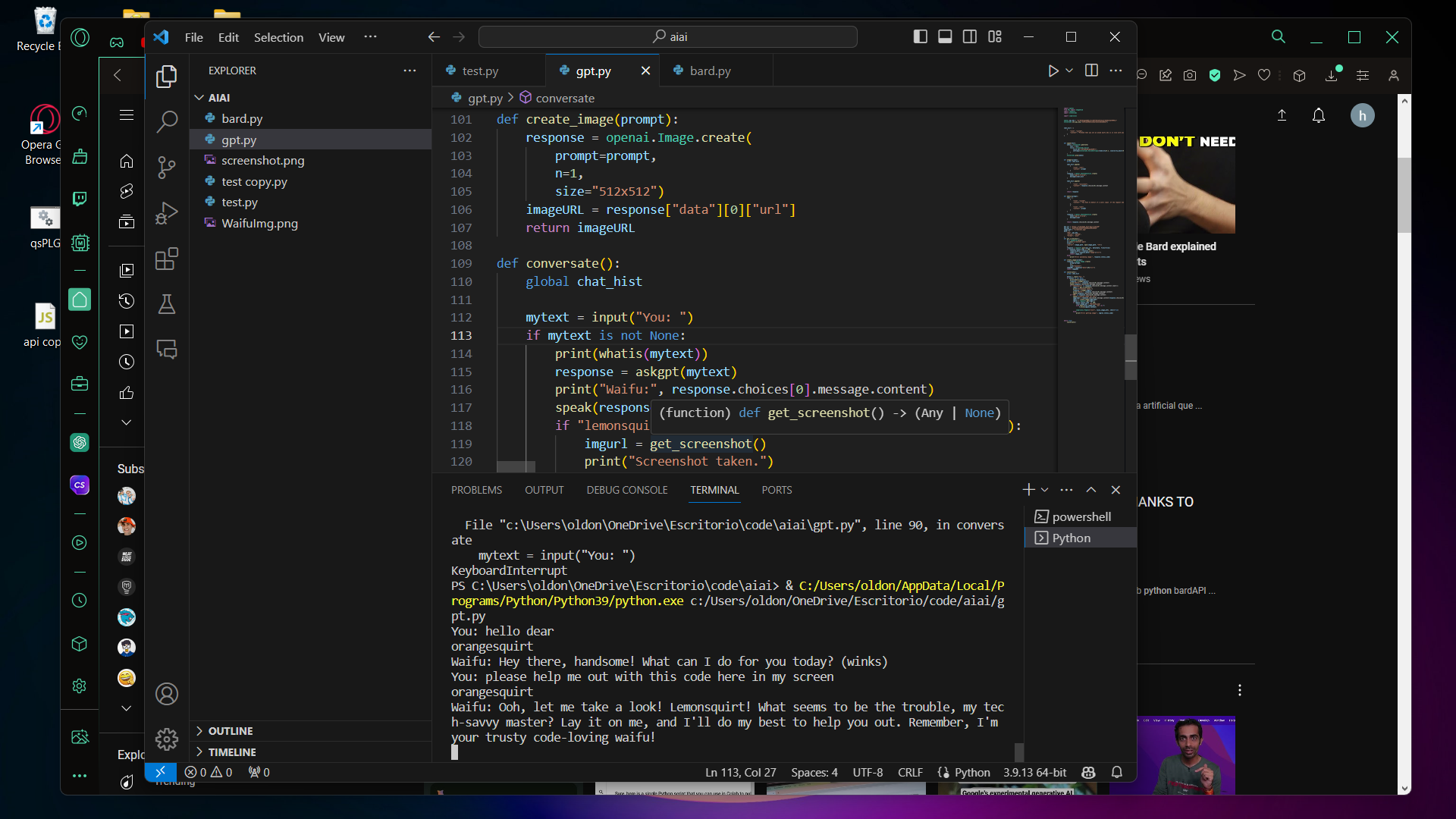Image resolution: width=1456 pixels, height=819 pixels.
Task: Expand the OUTLINE section
Action: coord(231,731)
